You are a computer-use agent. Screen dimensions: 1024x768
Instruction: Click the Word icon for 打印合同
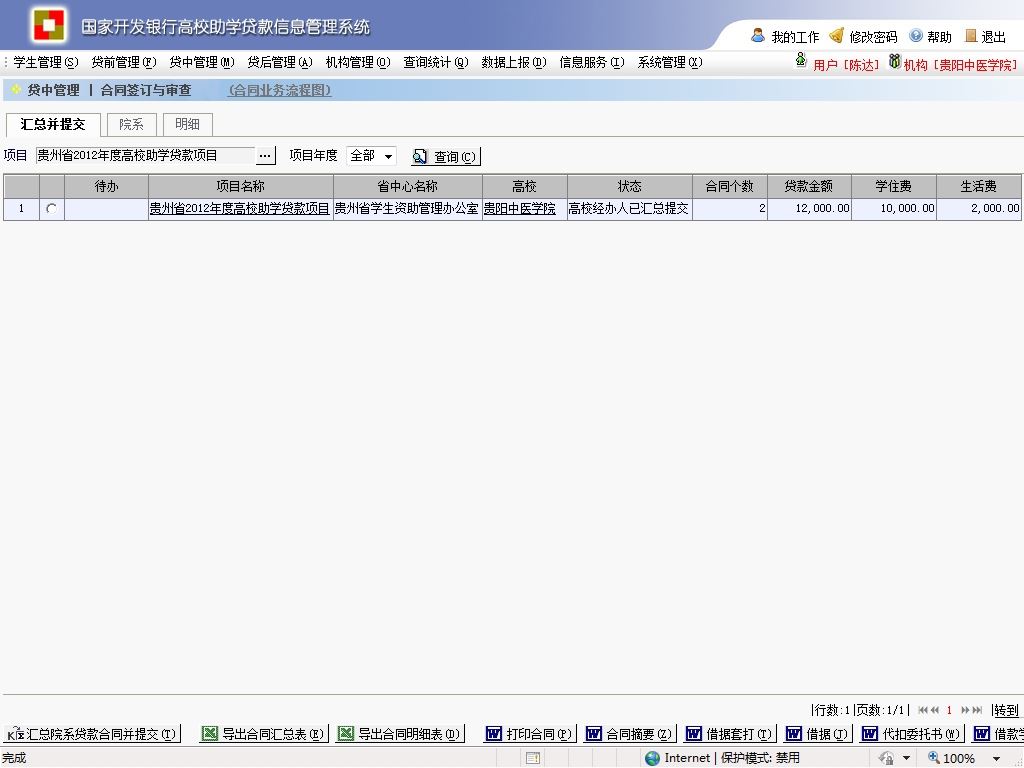coord(494,733)
